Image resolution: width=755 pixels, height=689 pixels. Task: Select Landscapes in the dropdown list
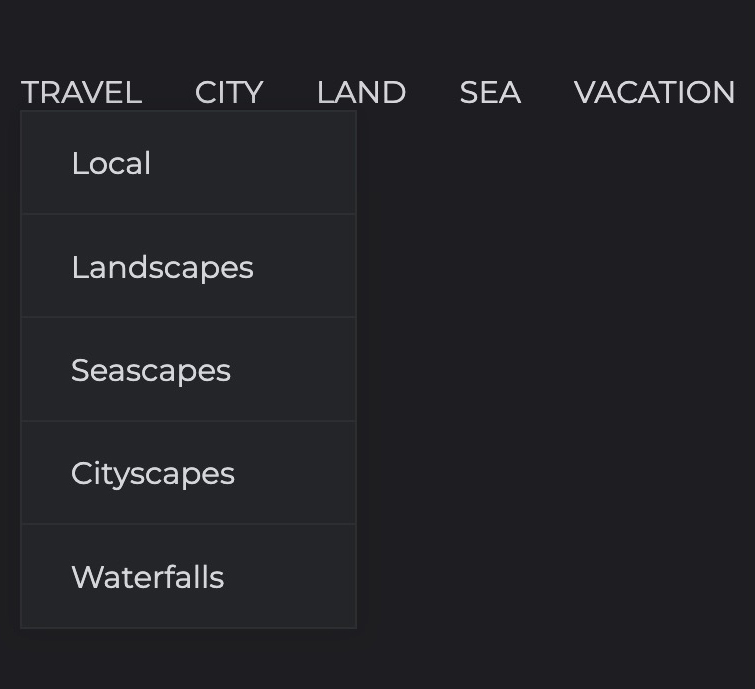pyautogui.click(x=188, y=266)
